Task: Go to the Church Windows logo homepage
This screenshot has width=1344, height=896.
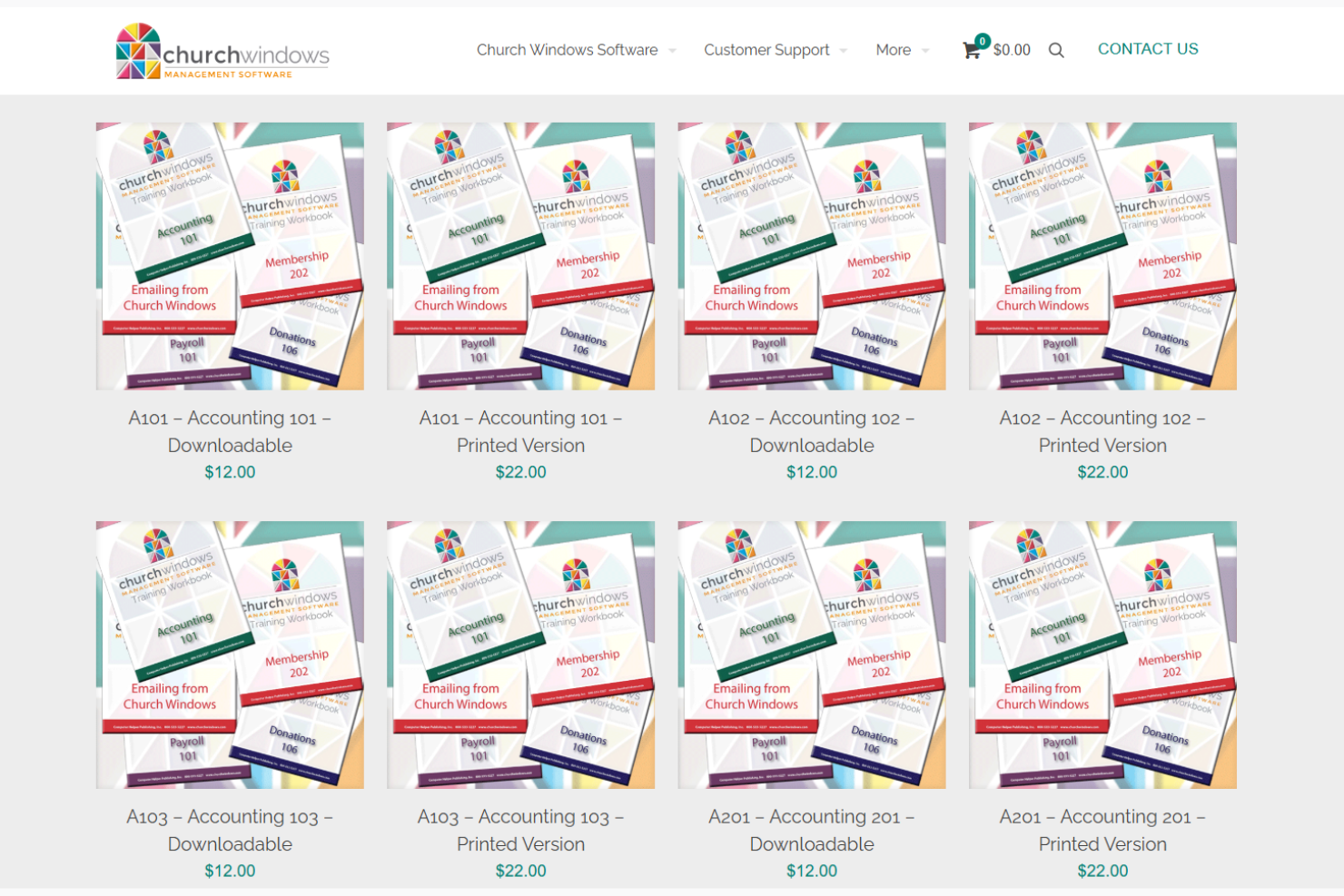Action: click(x=222, y=51)
